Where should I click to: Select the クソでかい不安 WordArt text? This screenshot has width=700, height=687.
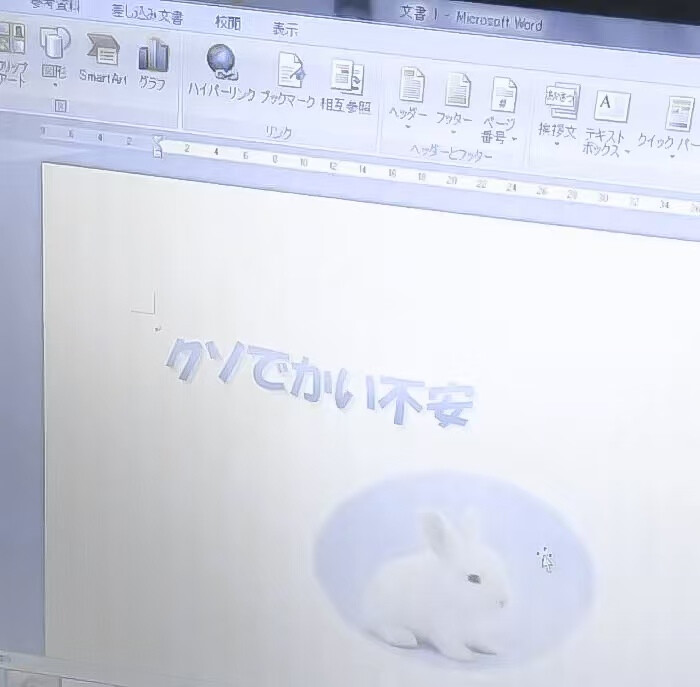321,383
